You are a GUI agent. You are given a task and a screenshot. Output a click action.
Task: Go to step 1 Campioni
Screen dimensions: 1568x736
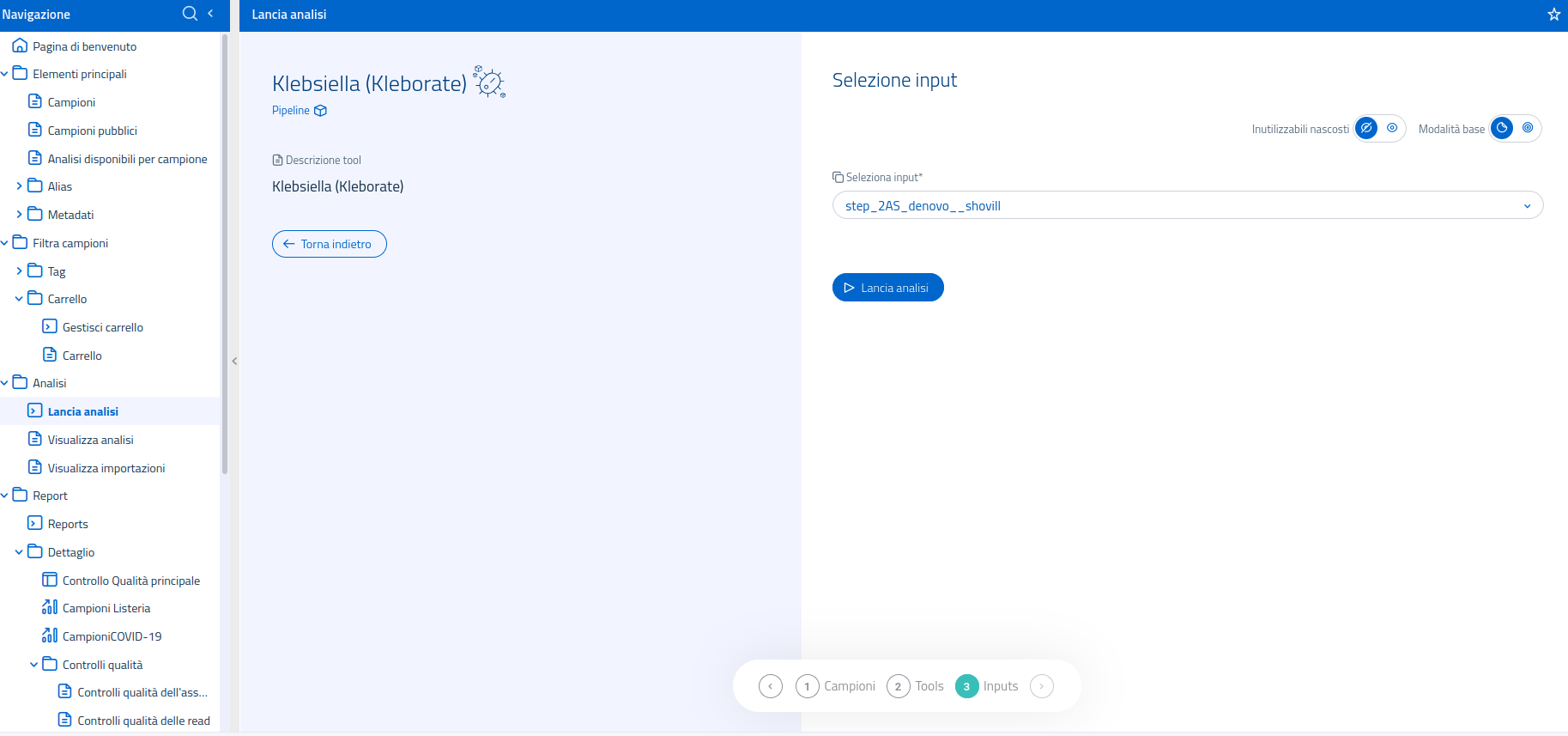[x=807, y=686]
